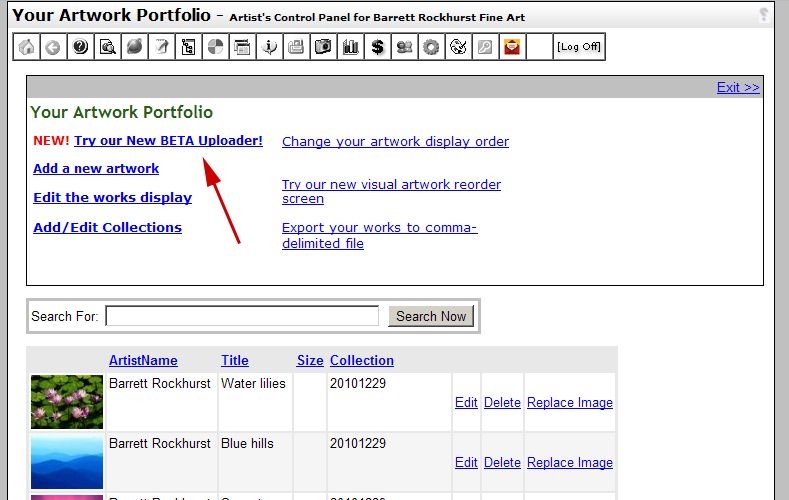Open the red envelope email icon
Image resolution: width=789 pixels, height=500 pixels.
512,47
